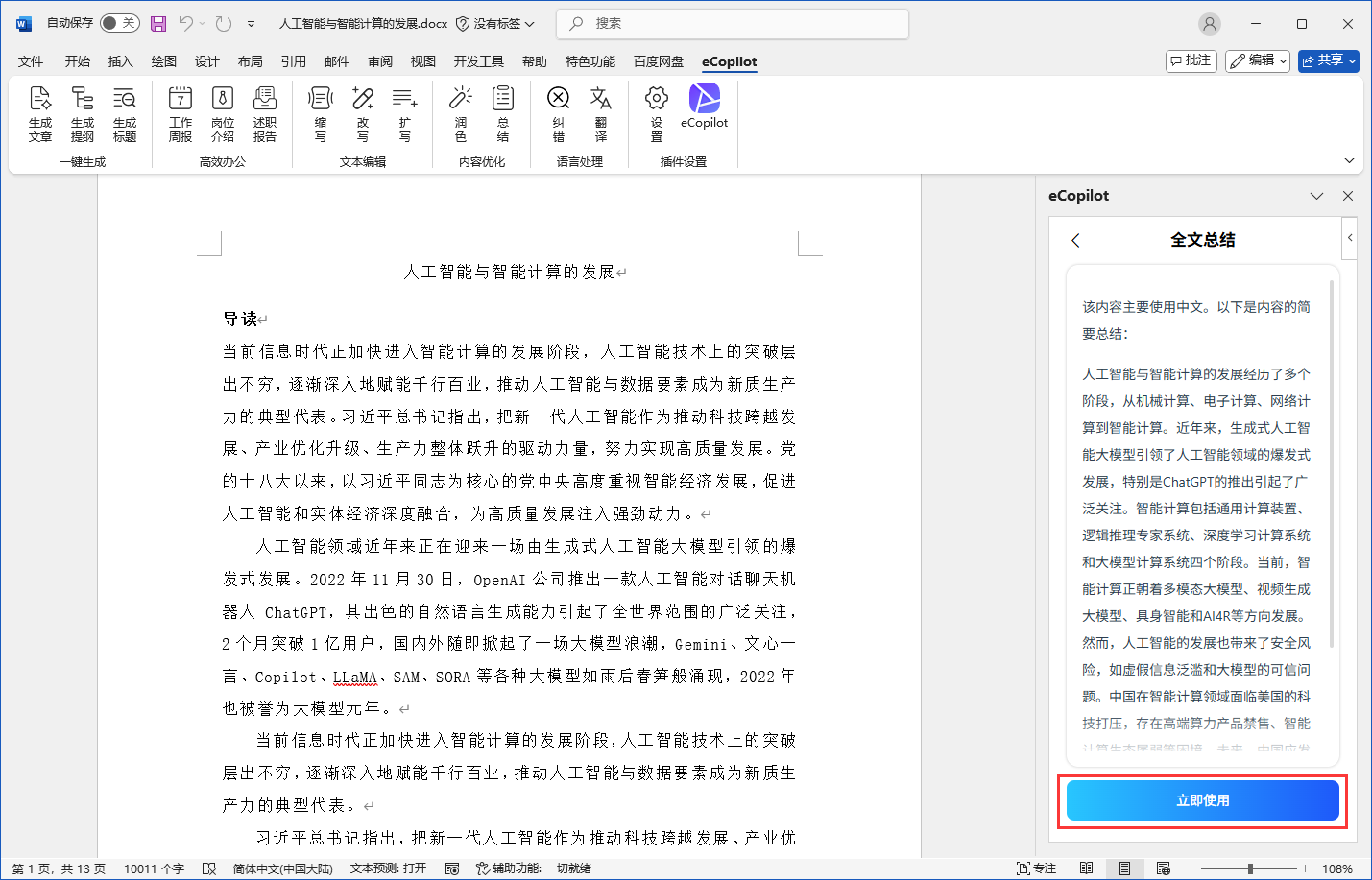
Task: Open the 设置 plugin settings icon
Action: click(656, 115)
